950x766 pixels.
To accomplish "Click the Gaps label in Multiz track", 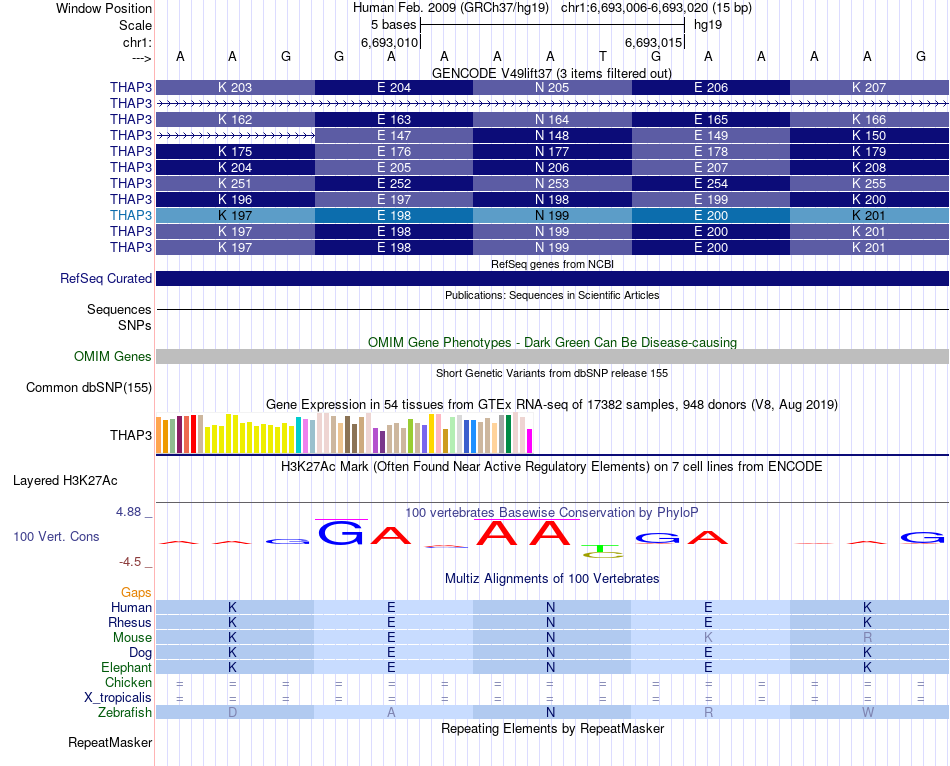I will click(136, 593).
